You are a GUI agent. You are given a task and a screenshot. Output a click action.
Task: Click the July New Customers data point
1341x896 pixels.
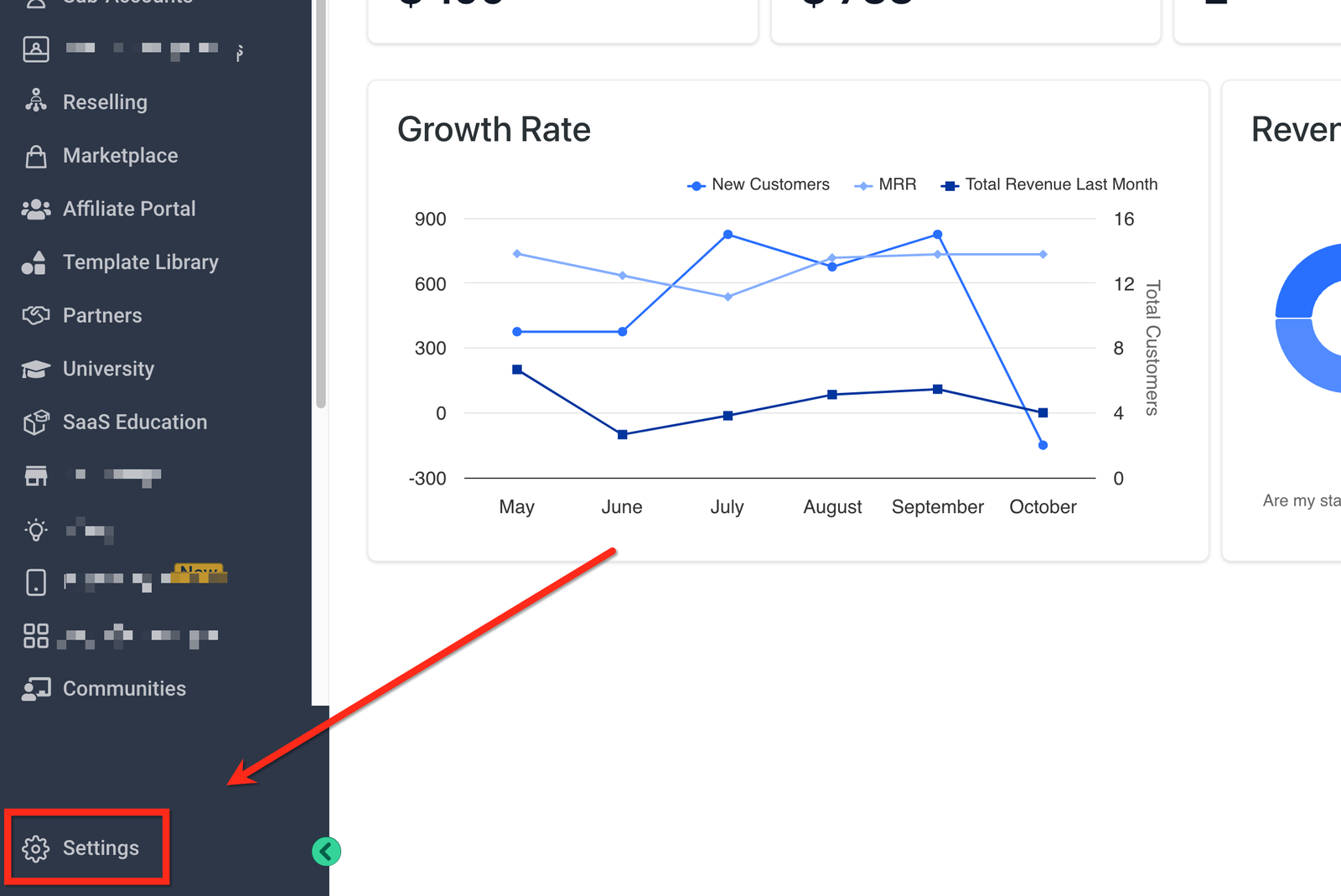click(727, 235)
